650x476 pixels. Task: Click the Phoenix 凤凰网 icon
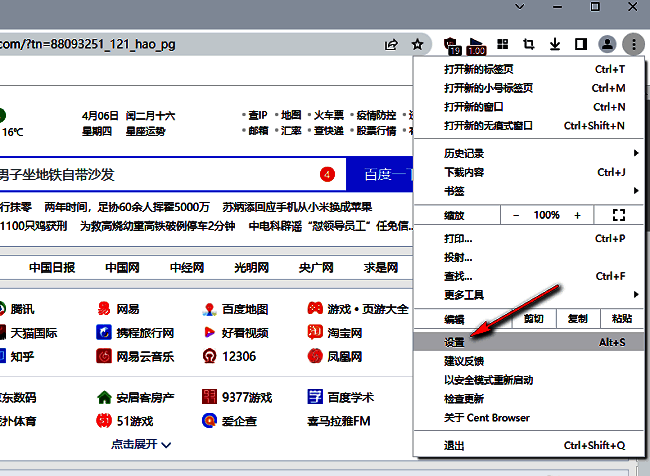(315, 356)
